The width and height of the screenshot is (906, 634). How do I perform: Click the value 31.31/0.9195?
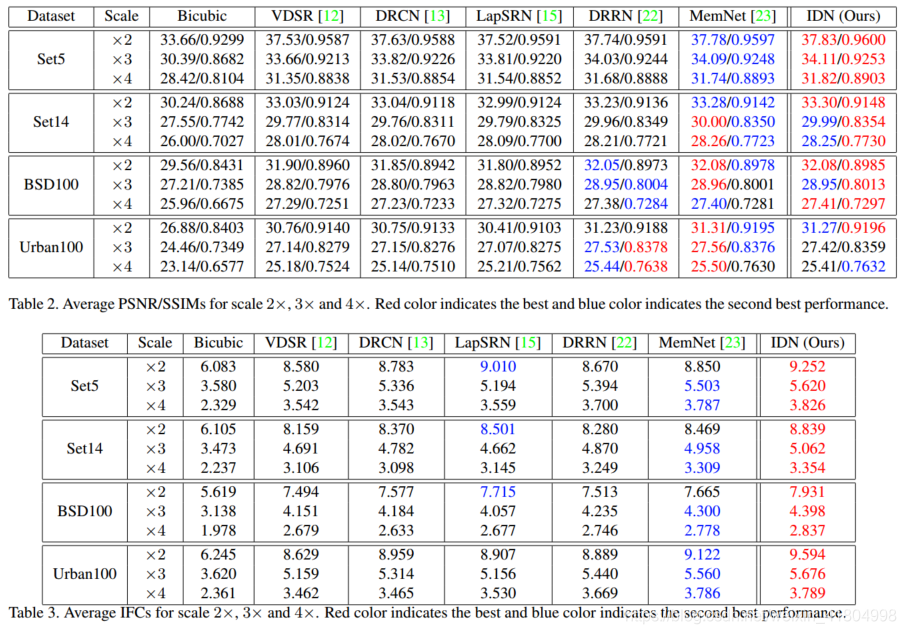(x=733, y=228)
